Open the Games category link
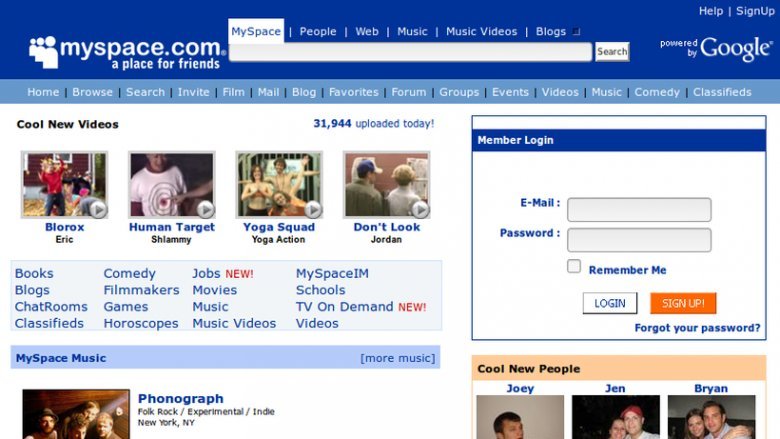The image size is (780, 439). 126,307
